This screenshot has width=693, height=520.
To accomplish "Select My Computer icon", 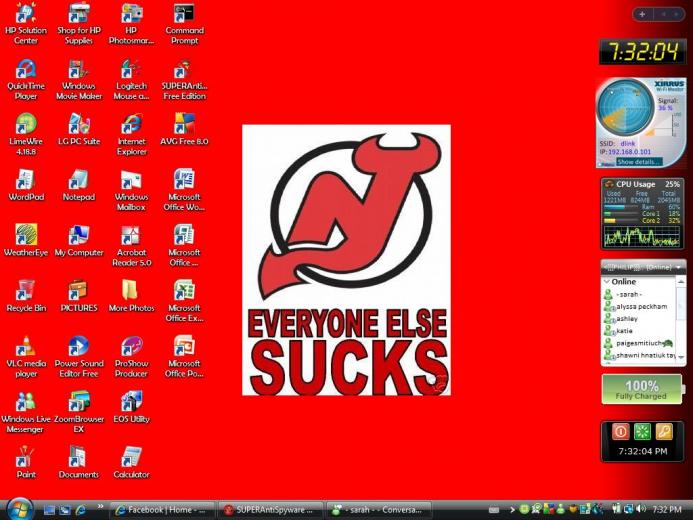I will pos(79,241).
